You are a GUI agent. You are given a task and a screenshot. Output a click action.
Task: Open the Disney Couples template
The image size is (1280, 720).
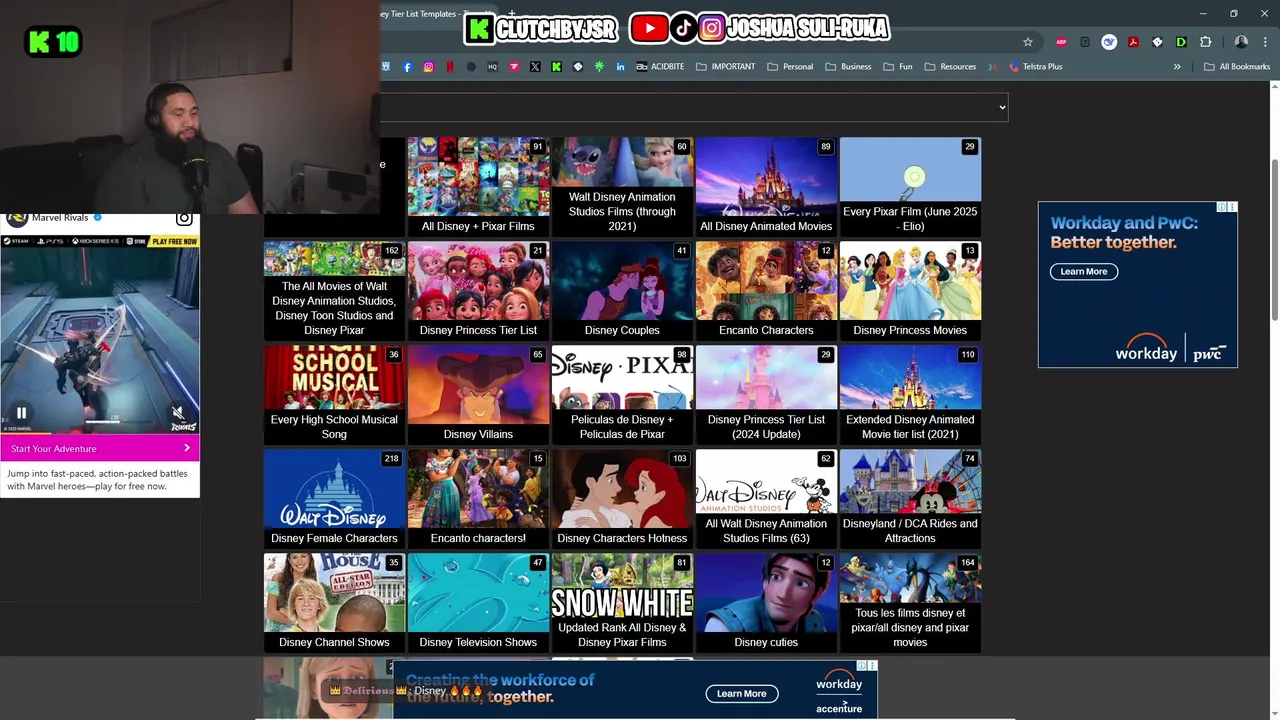(x=622, y=291)
